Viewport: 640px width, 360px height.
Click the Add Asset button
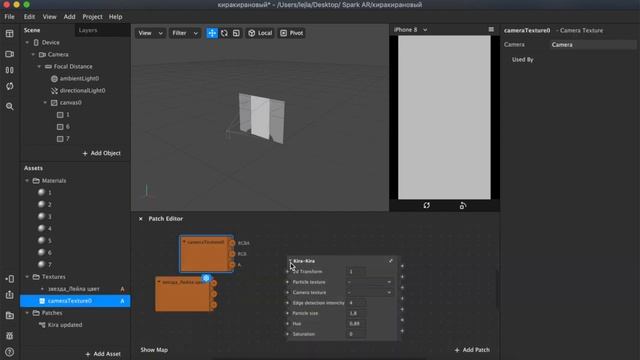coord(103,354)
